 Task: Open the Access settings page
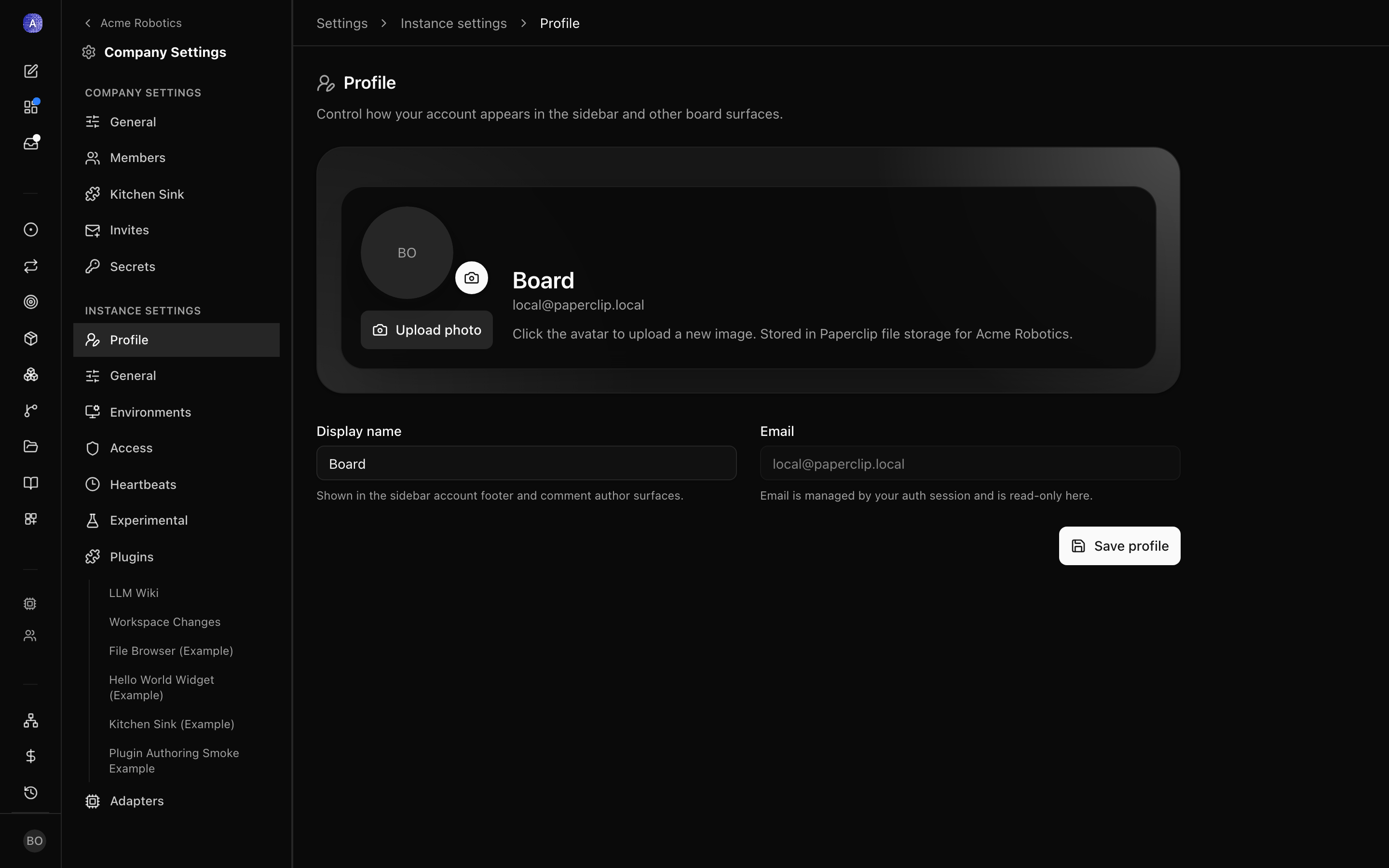177,448
